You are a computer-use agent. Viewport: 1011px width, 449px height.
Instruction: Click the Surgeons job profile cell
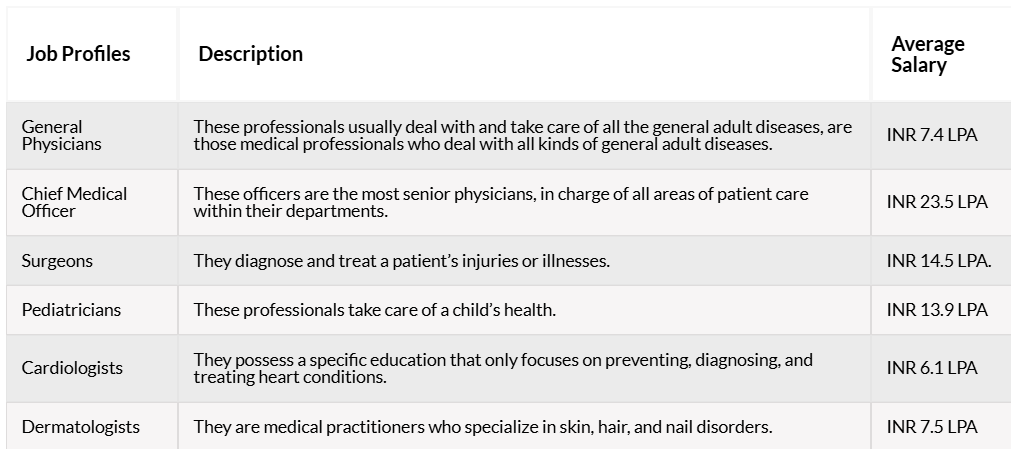point(57,261)
